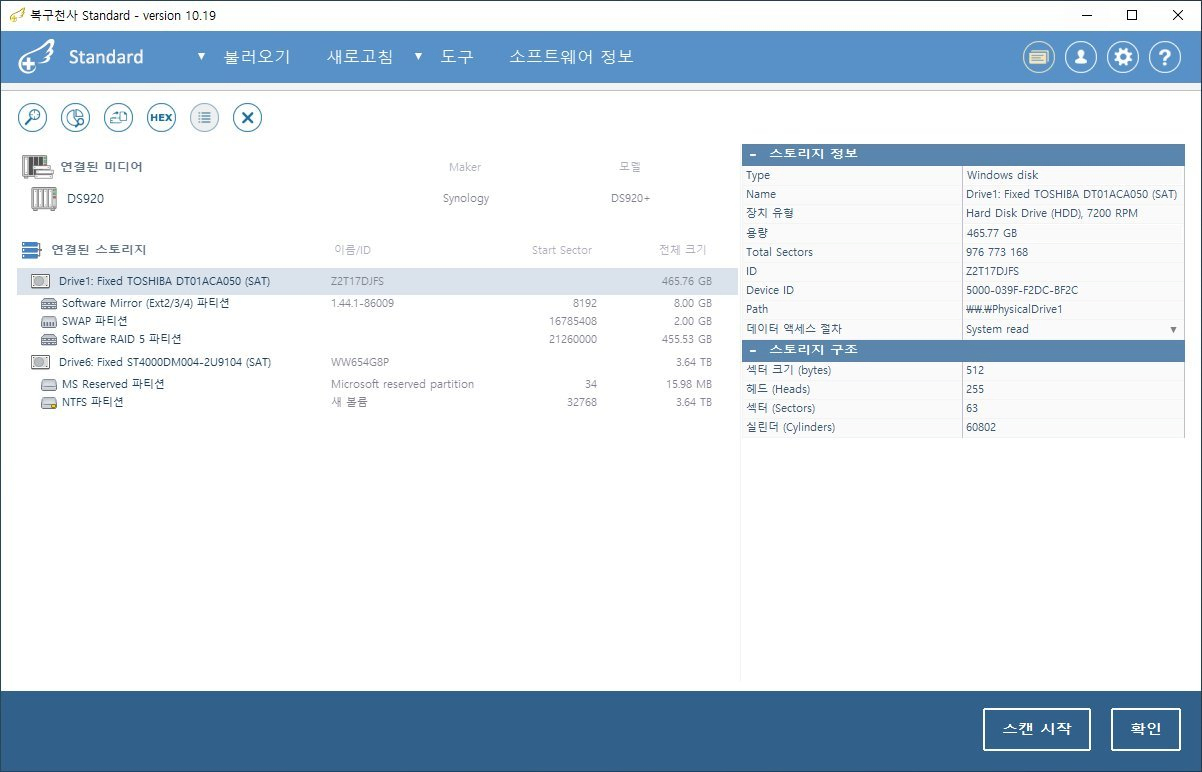
Task: Open the 도구 menu
Action: [457, 57]
